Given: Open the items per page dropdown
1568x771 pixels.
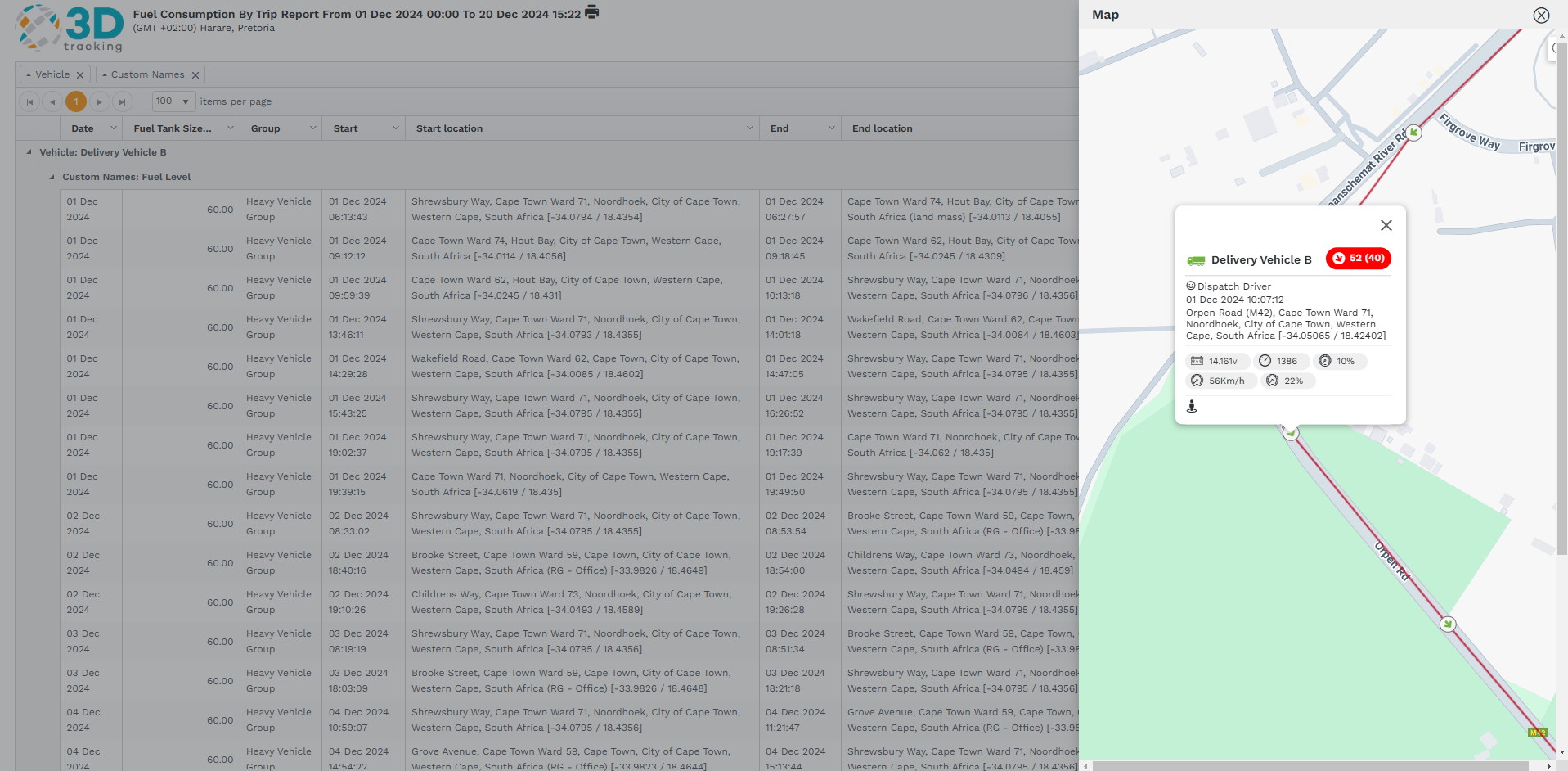Looking at the screenshot, I should (186, 101).
